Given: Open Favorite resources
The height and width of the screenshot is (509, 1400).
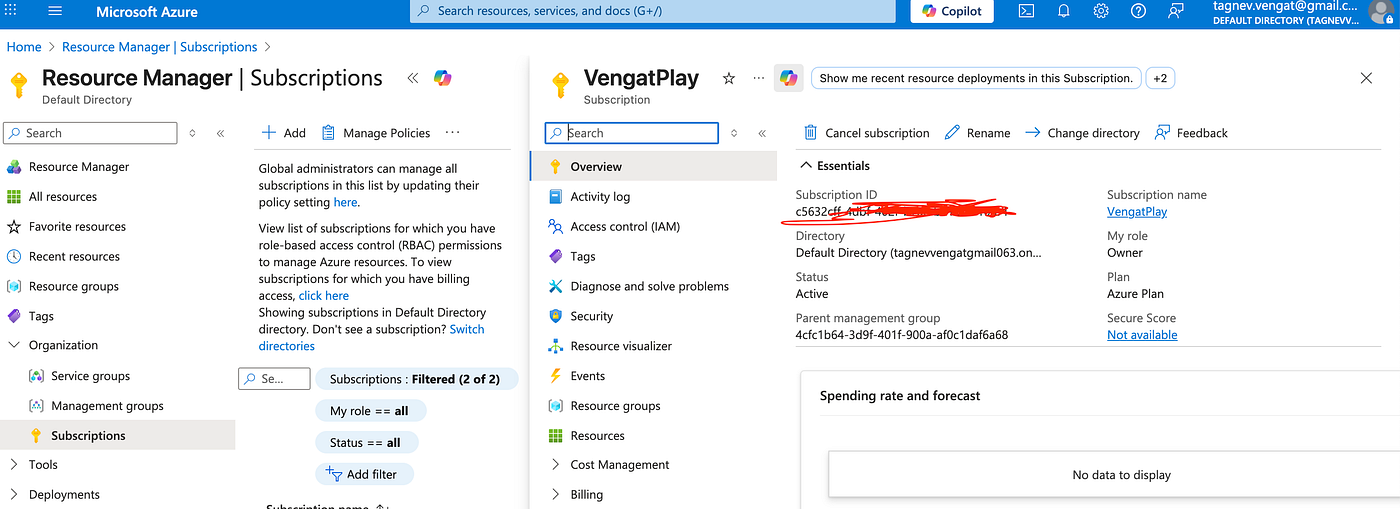Looking at the screenshot, I should [x=77, y=227].
